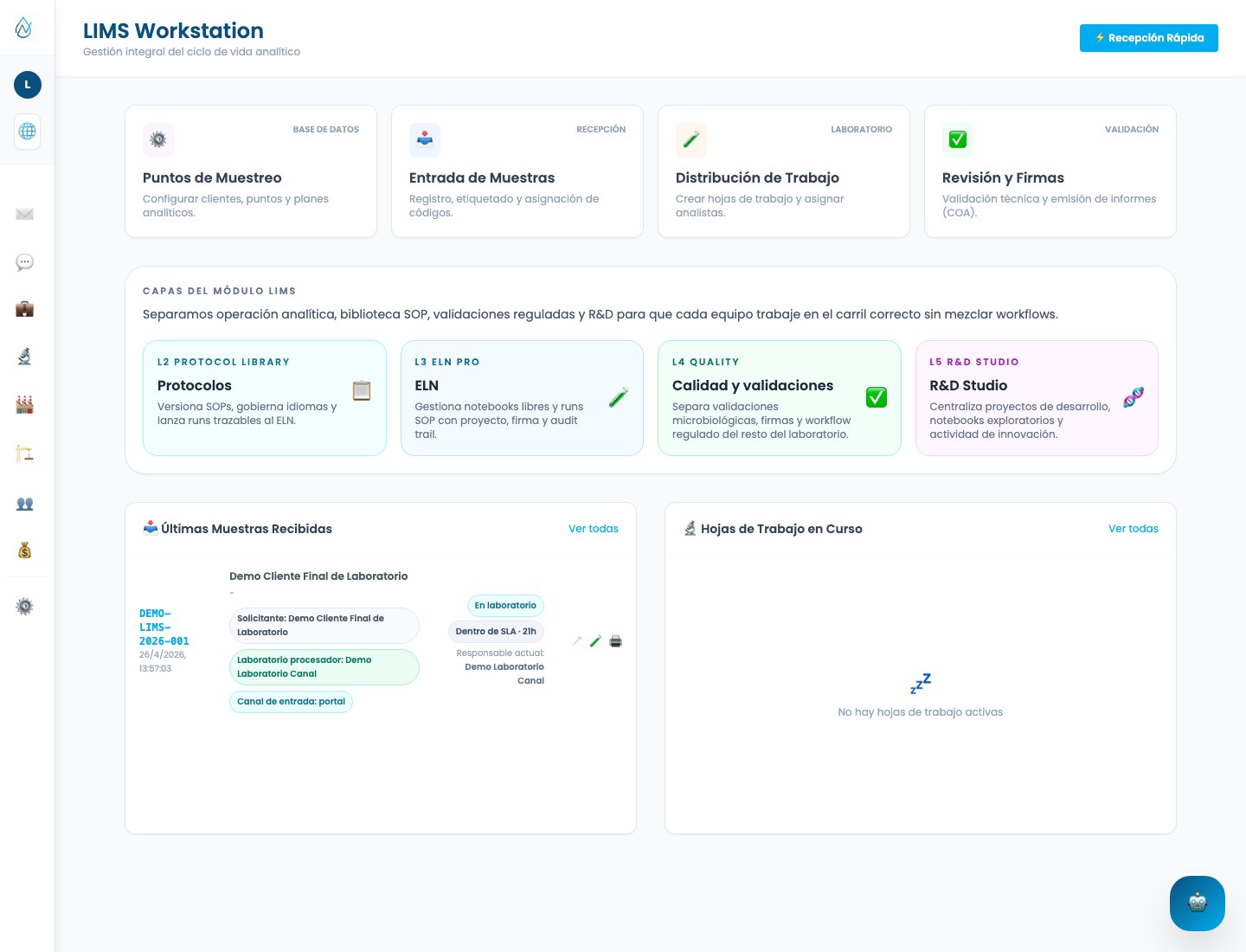Open the briefcase icon in sidebar

pyautogui.click(x=25, y=309)
